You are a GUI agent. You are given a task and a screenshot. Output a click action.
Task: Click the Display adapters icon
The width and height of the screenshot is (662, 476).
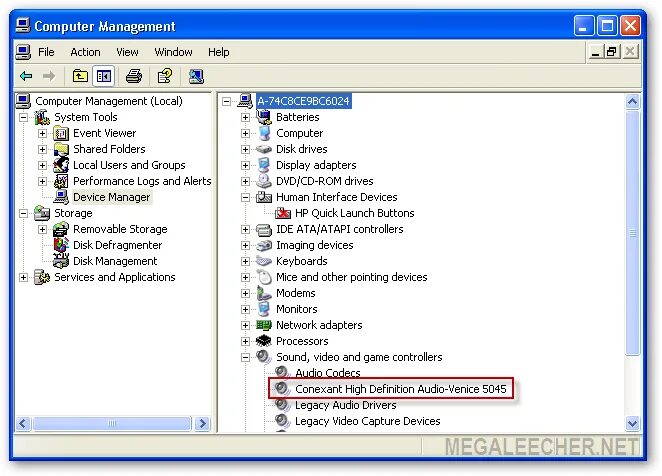coord(264,165)
